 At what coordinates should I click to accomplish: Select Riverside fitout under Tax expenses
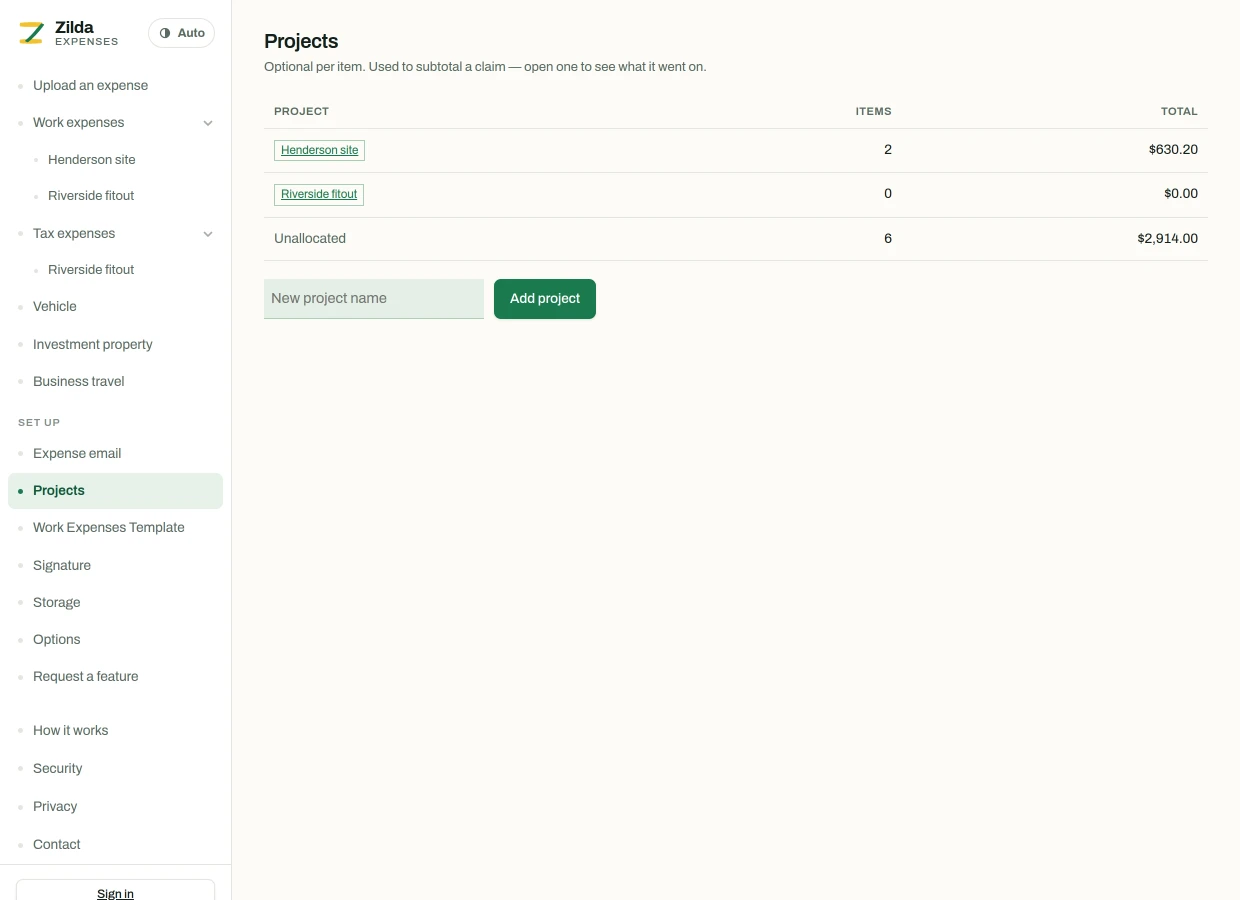click(91, 270)
